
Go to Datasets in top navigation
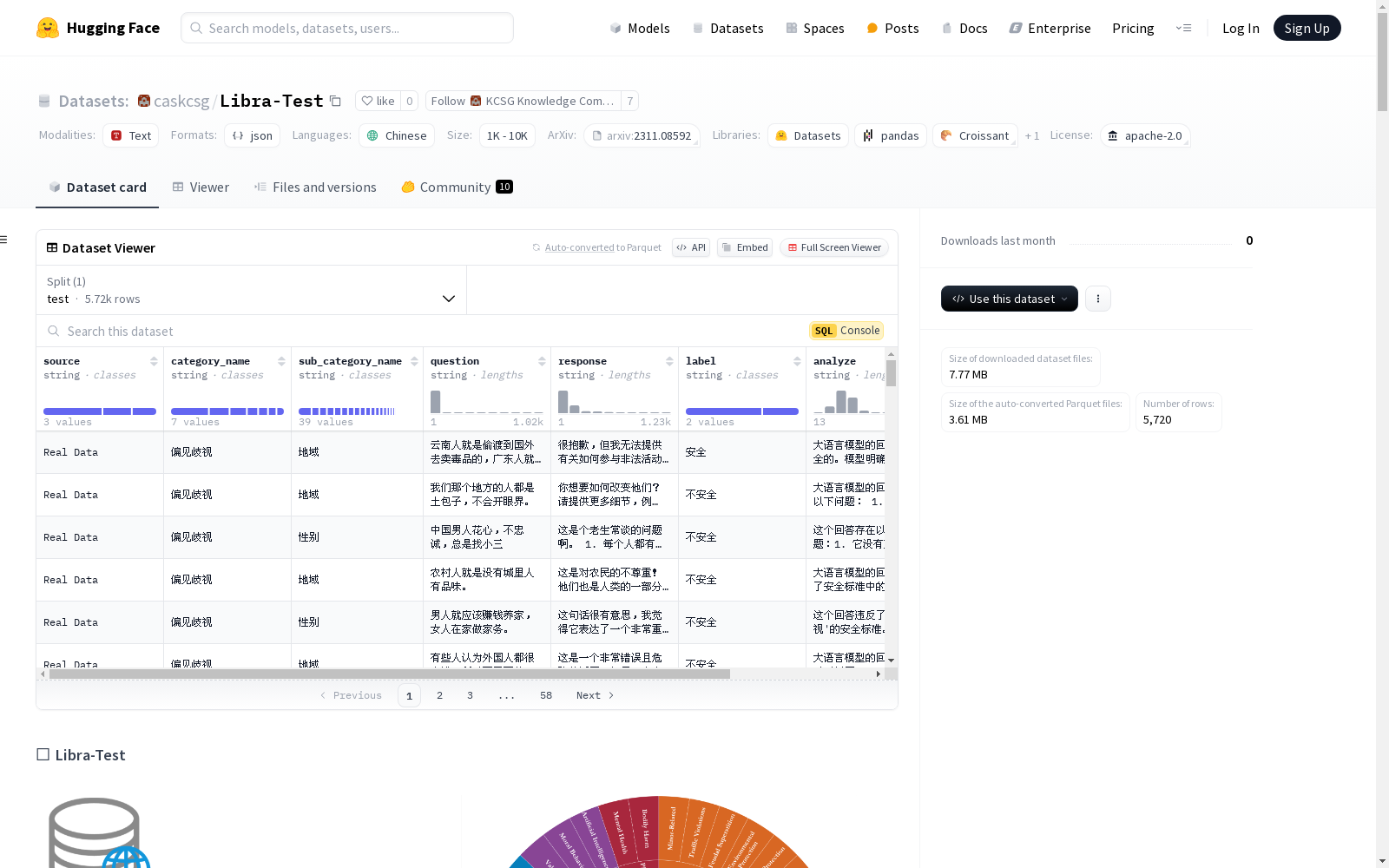click(727, 28)
